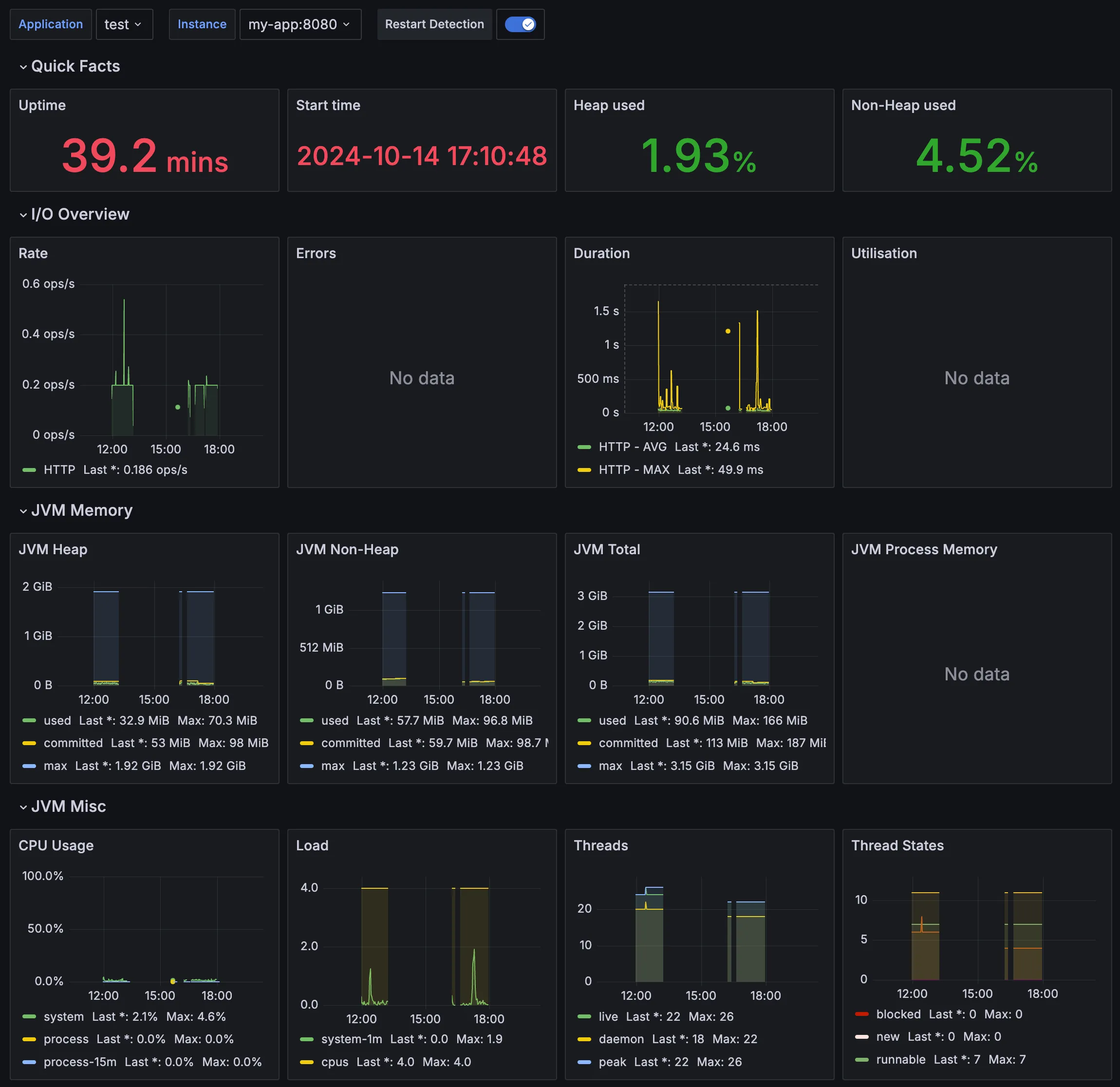Click blue peak swatch in Threads legend
This screenshot has width=1120, height=1087.
(x=584, y=1062)
